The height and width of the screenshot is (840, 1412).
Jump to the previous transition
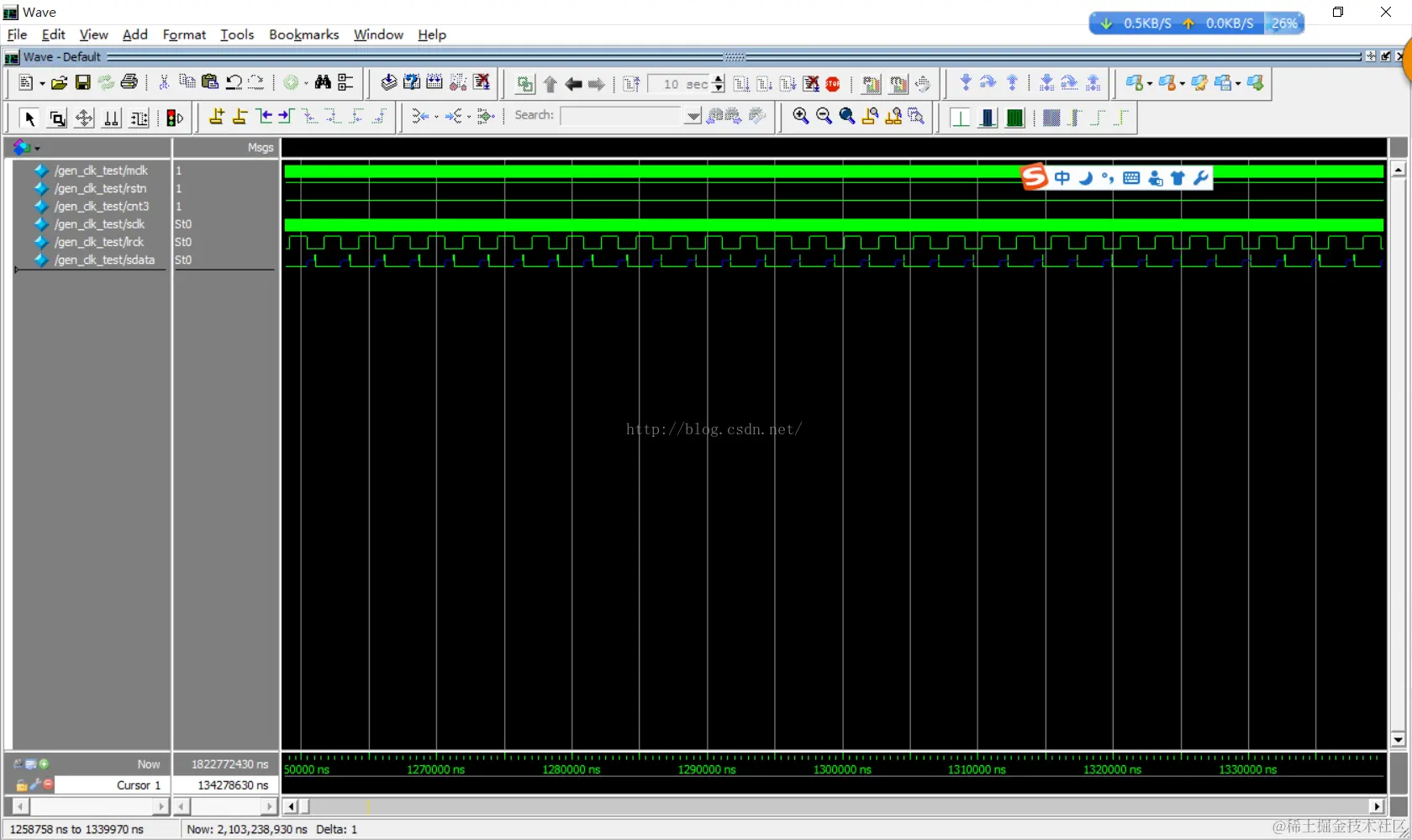click(x=264, y=117)
